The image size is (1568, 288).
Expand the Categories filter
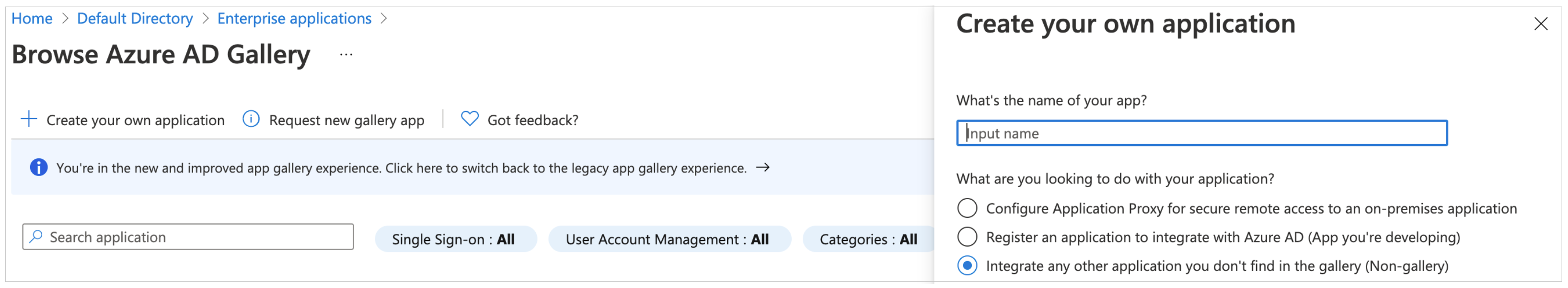867,239
